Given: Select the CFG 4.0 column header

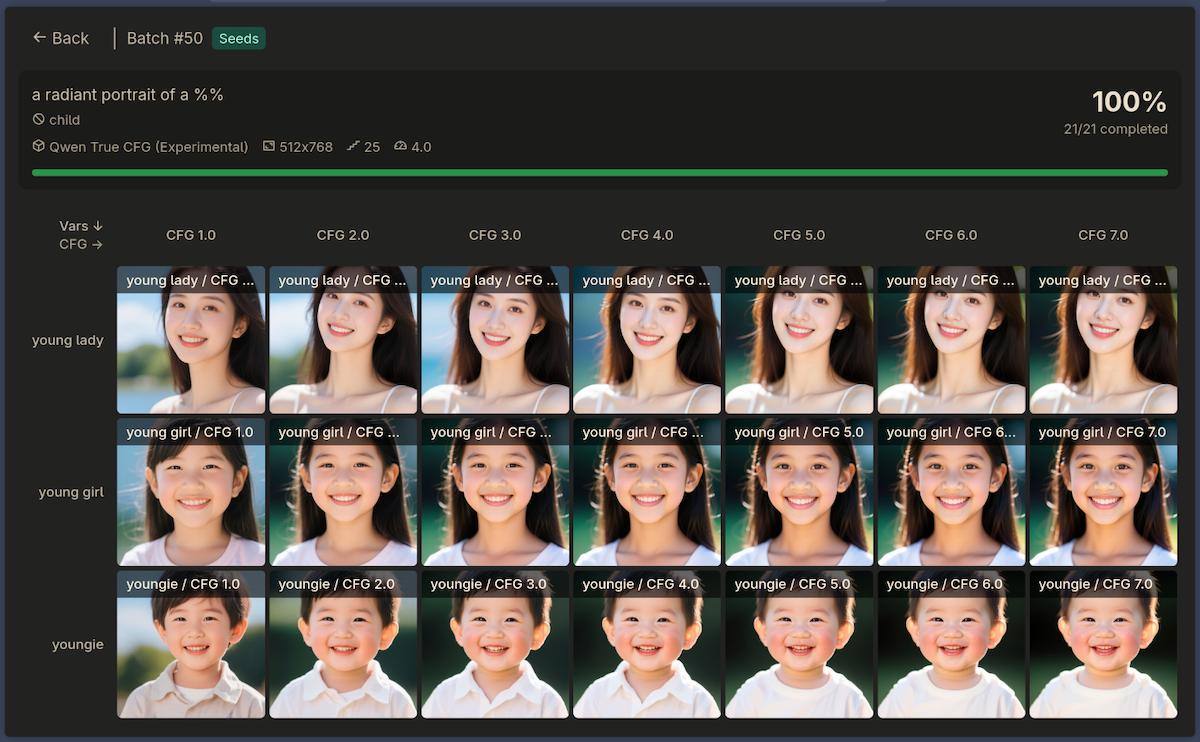Looking at the screenshot, I should 646,235.
